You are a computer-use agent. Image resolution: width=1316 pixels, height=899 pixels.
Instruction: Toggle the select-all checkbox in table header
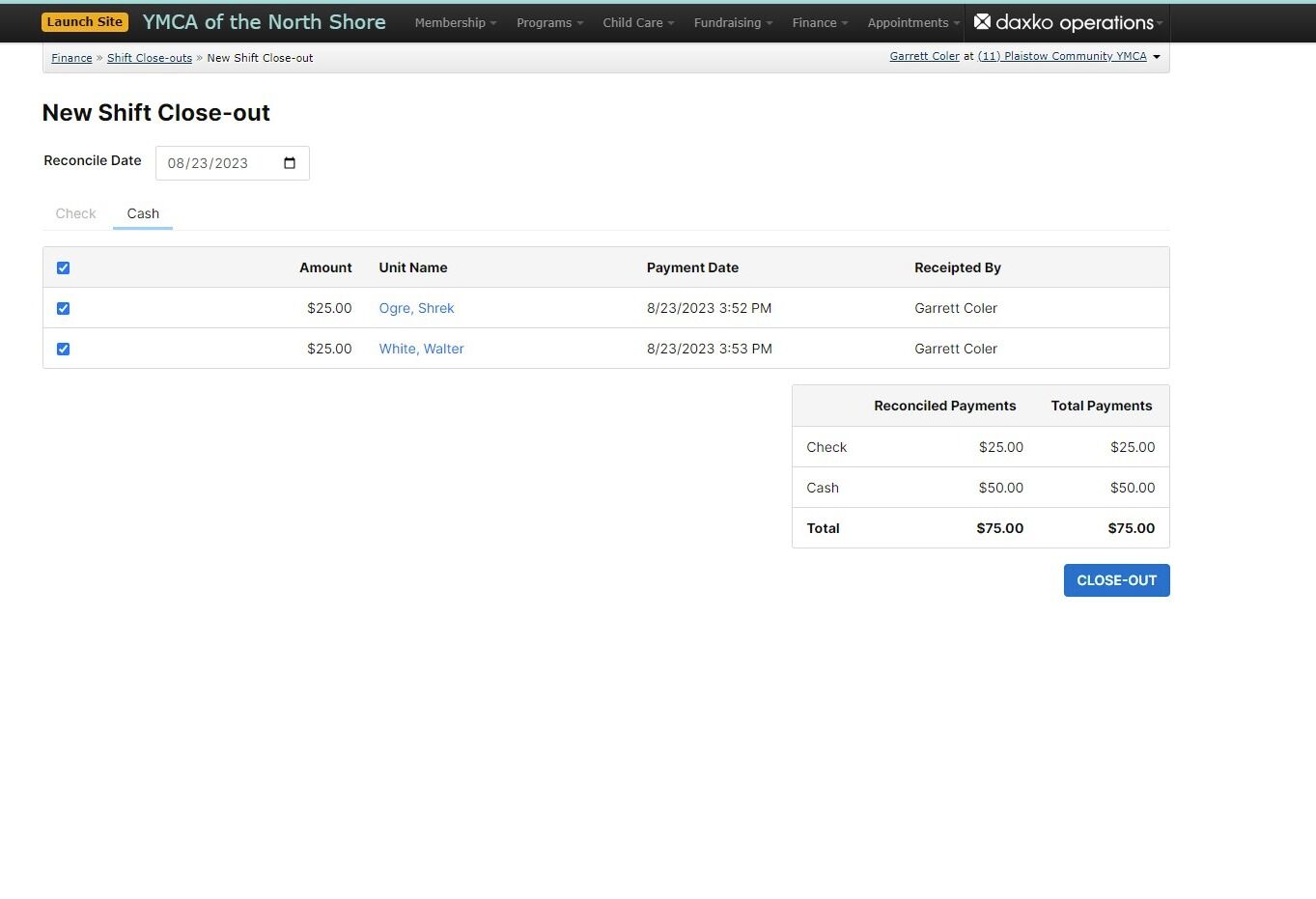pos(64,268)
